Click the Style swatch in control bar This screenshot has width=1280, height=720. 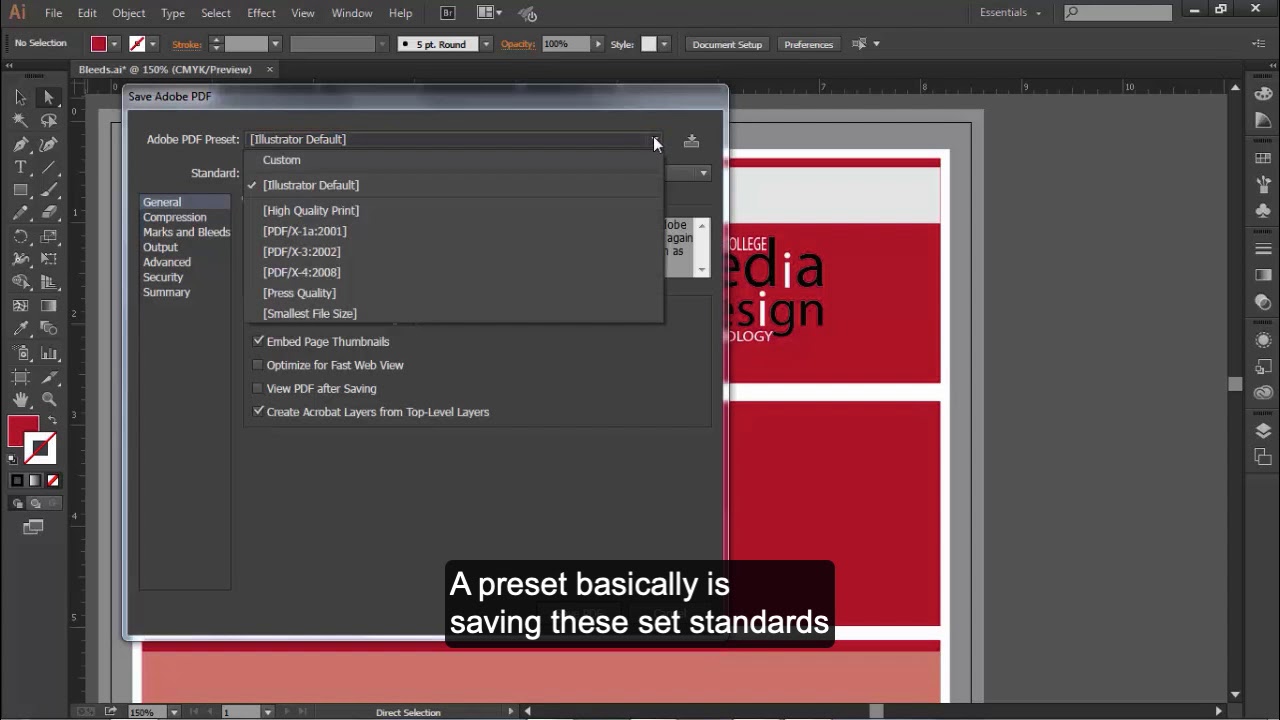648,44
